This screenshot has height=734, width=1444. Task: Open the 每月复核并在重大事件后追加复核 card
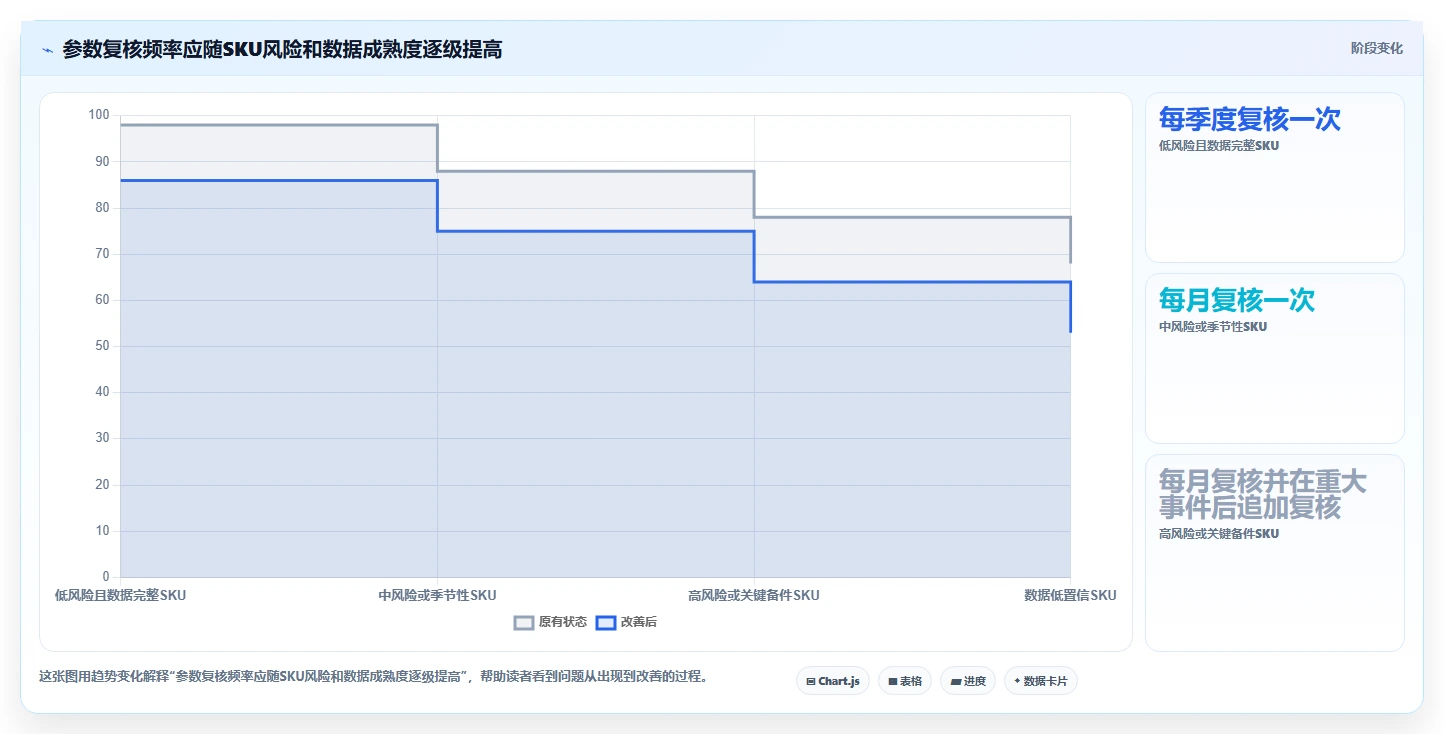click(1275, 553)
